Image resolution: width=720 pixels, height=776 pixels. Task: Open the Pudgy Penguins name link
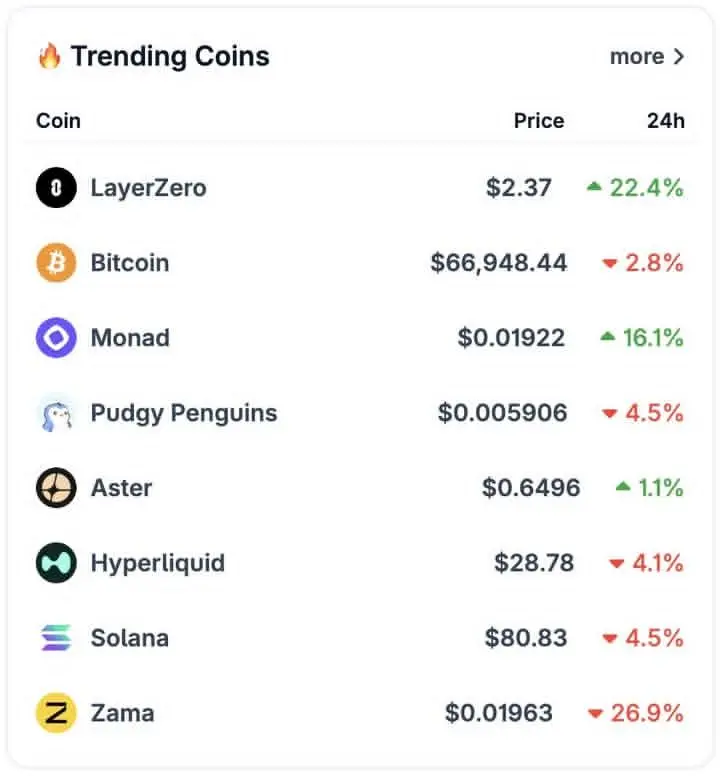[x=184, y=413]
